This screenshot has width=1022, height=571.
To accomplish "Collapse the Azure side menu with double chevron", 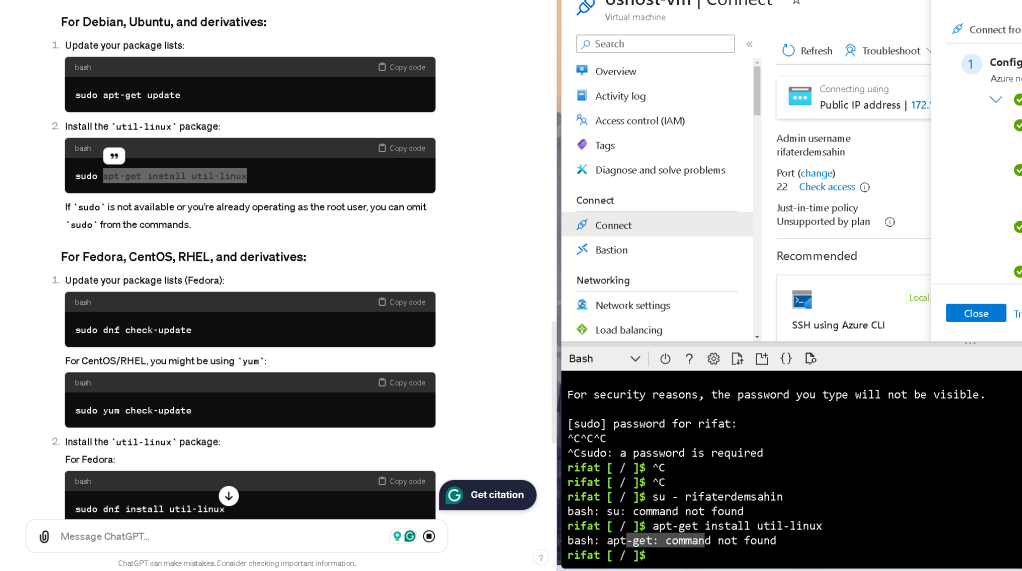I will [750, 44].
